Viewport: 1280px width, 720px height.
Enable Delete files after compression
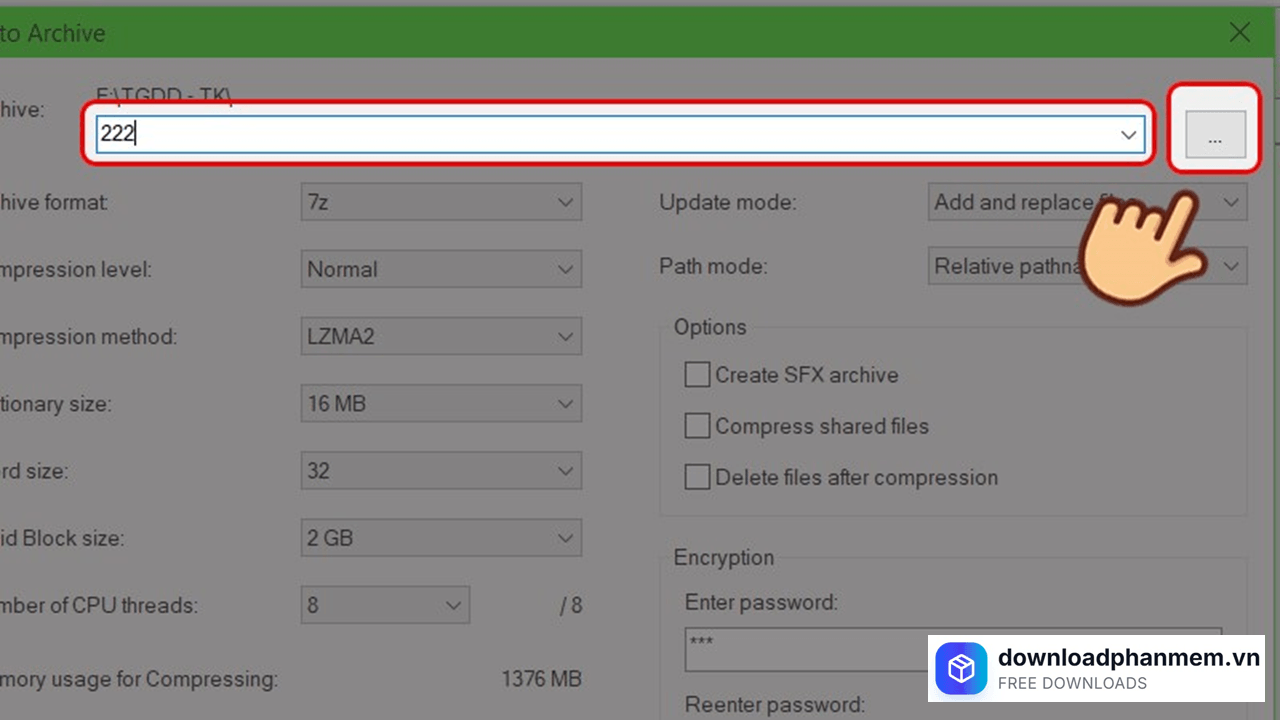click(697, 476)
